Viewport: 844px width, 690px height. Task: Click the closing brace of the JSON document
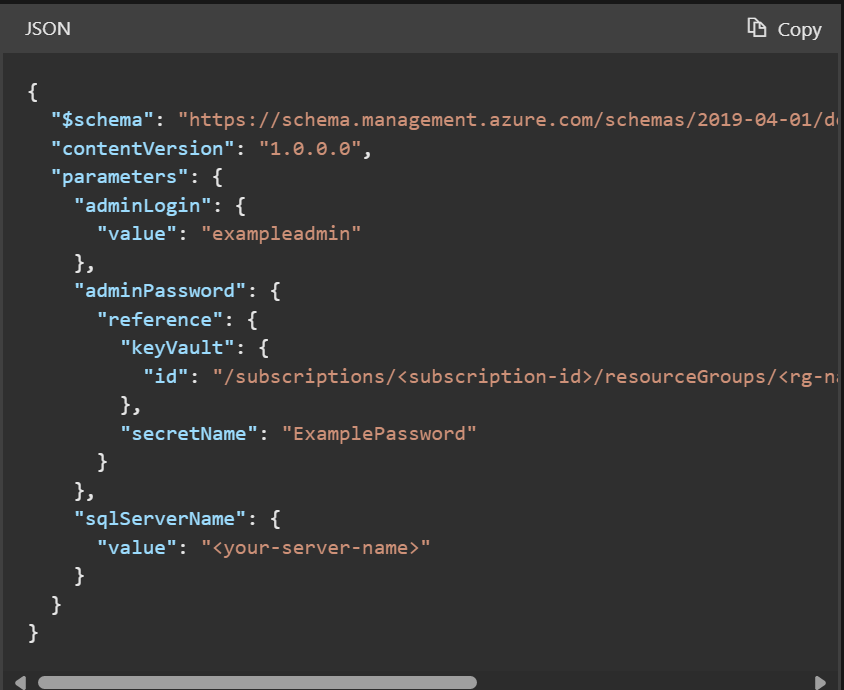33,632
